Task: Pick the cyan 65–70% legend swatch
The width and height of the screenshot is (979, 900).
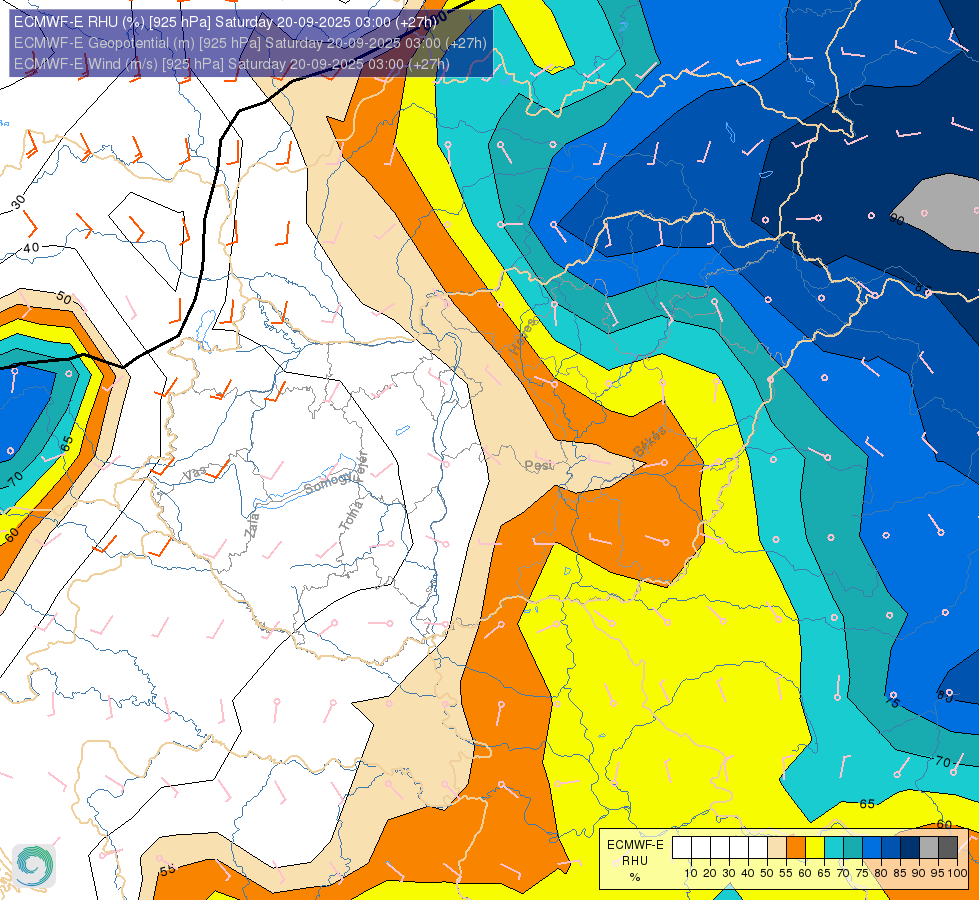Action: point(834,848)
